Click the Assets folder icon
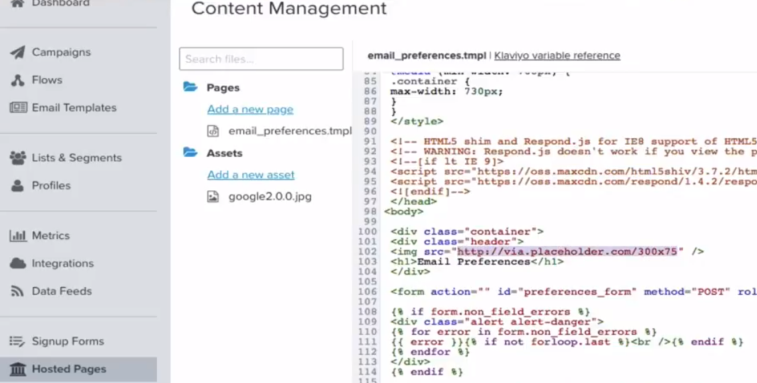This screenshot has height=383, width=757. (190, 153)
